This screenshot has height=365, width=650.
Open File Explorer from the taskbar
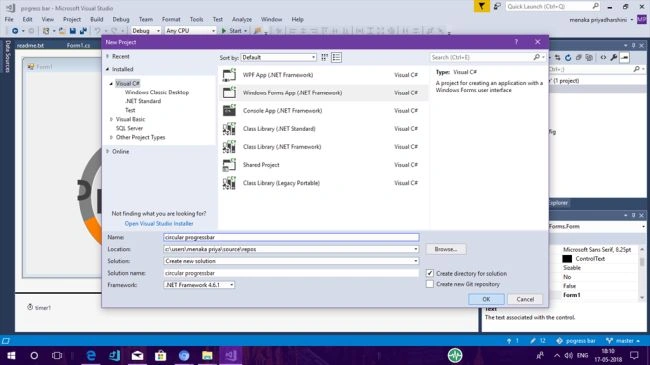[207, 355]
